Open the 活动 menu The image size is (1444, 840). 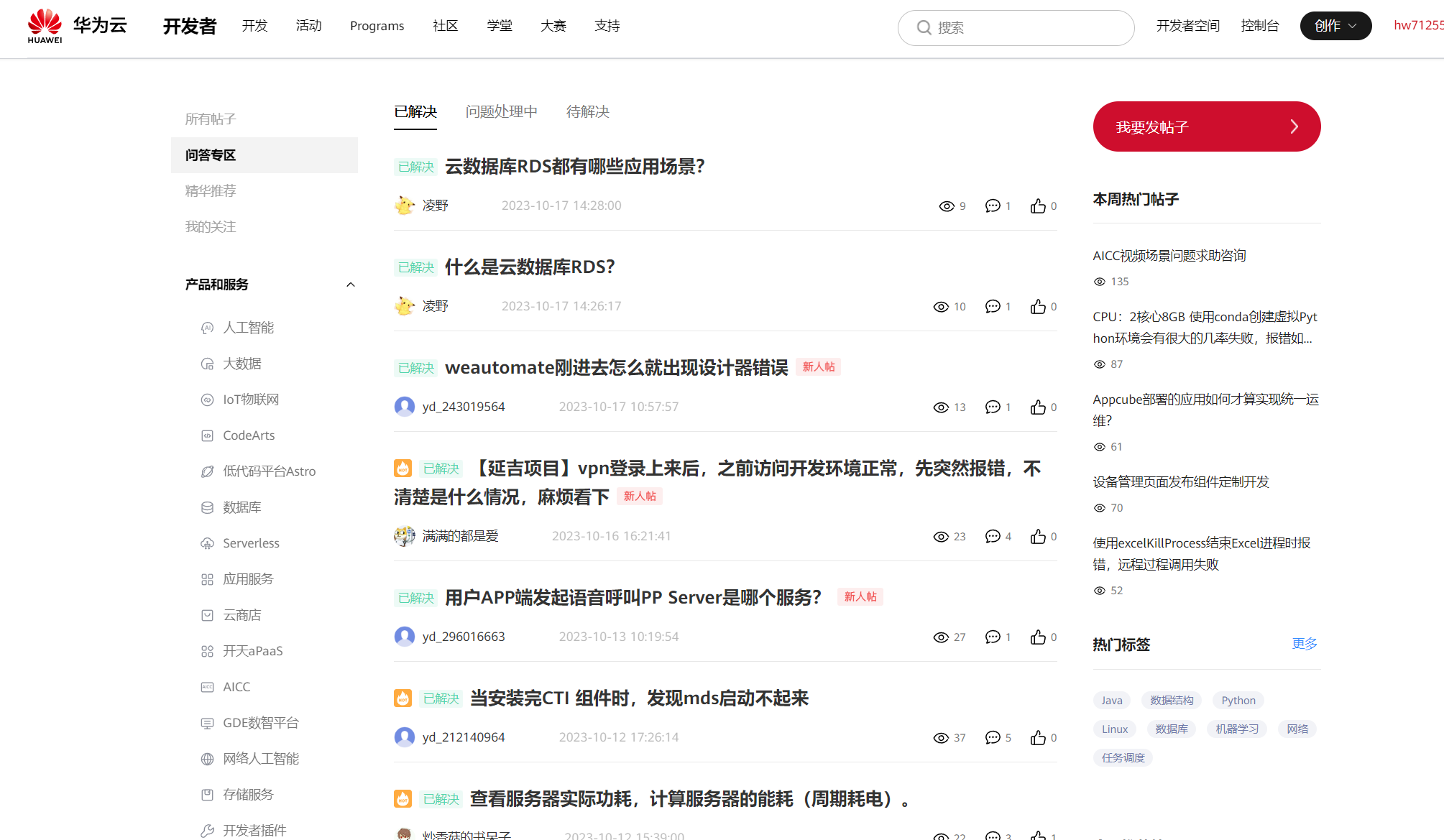pos(308,26)
